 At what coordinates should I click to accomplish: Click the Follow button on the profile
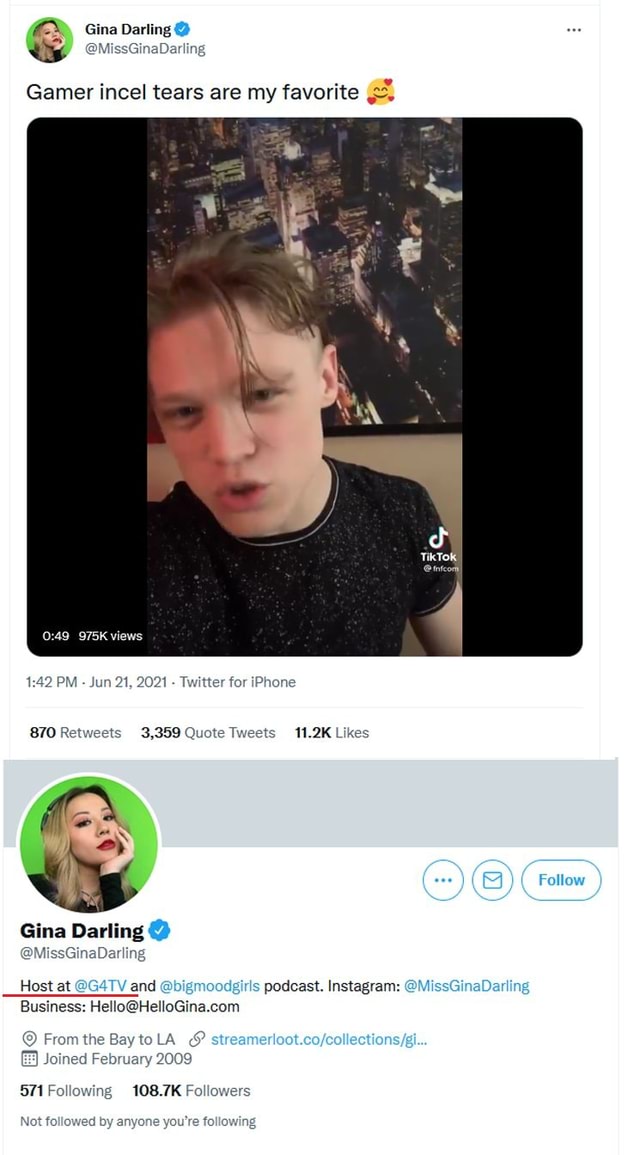click(561, 880)
